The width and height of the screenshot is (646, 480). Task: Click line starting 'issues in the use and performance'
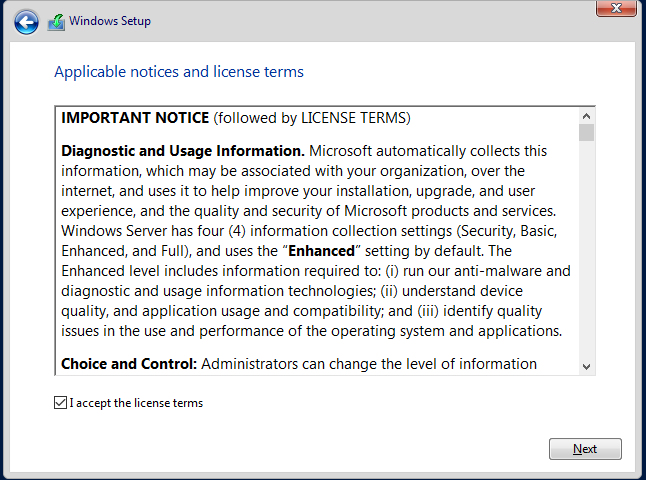coord(311,331)
